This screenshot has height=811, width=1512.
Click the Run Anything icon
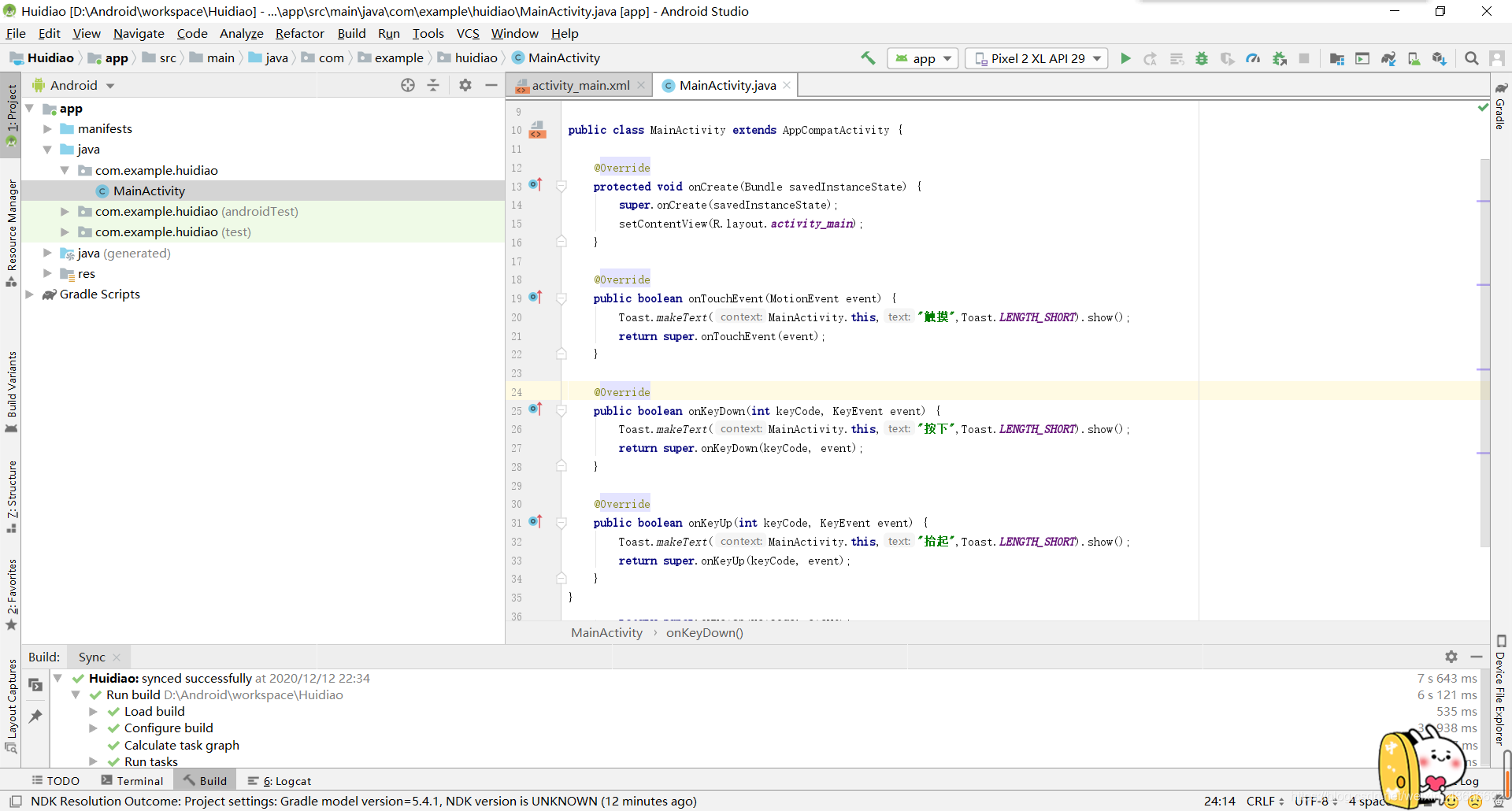pyautogui.click(x=1362, y=58)
